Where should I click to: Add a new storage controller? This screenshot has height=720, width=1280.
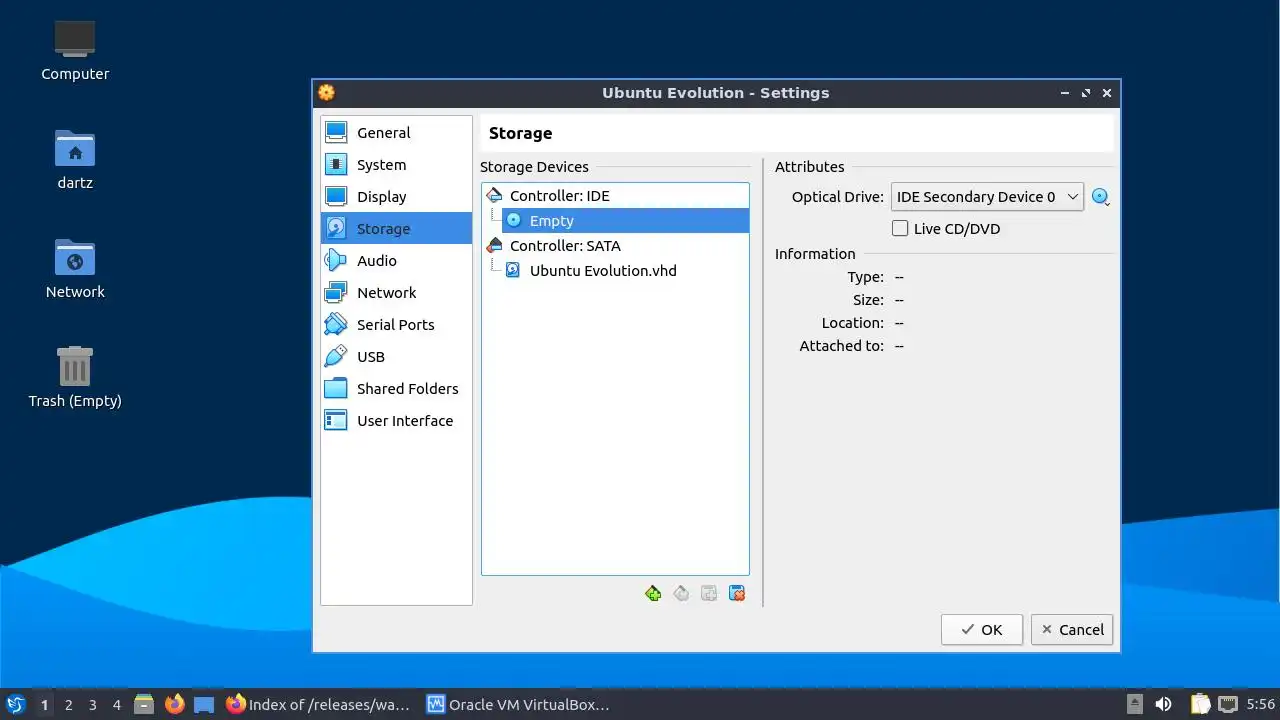click(x=653, y=594)
